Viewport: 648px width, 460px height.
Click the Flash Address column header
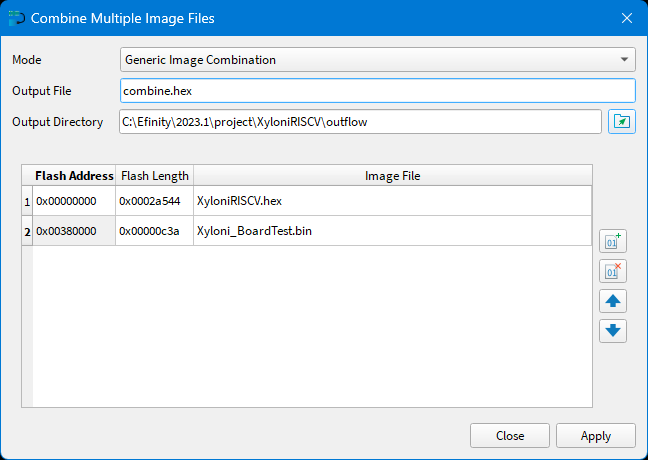click(74, 176)
